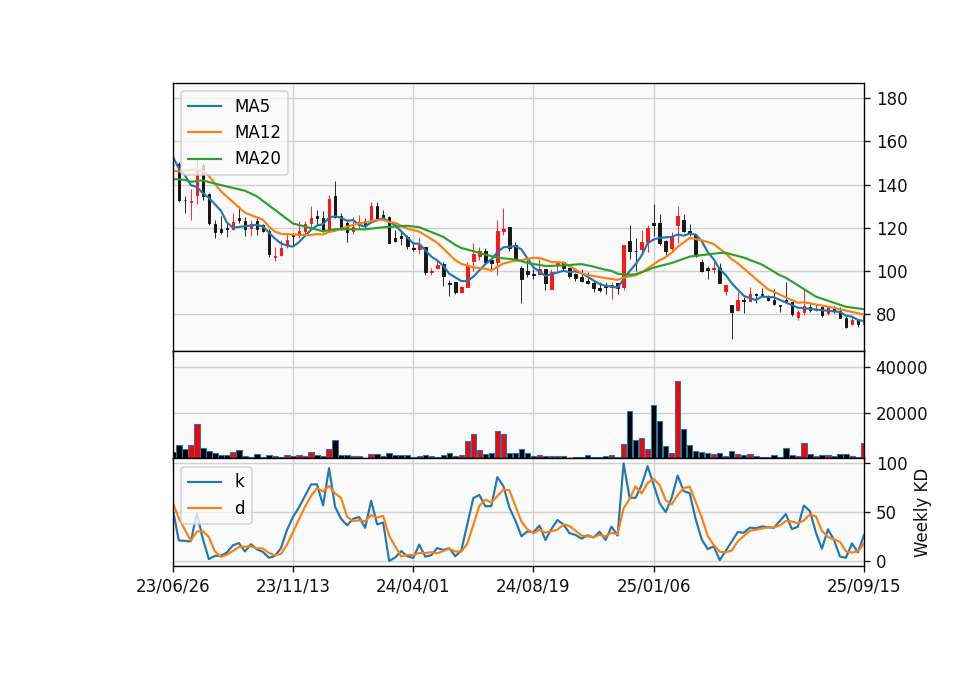Click the MA12 legend label
Viewport: 960px width, 690px height.
pyautogui.click(x=257, y=132)
